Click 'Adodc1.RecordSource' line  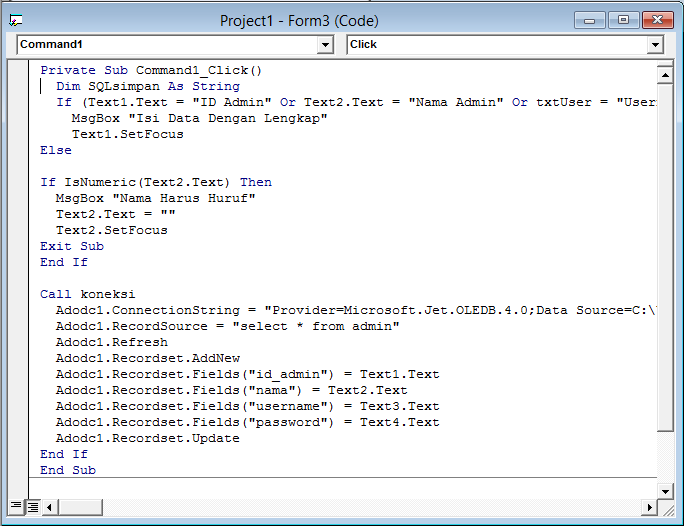[228, 326]
